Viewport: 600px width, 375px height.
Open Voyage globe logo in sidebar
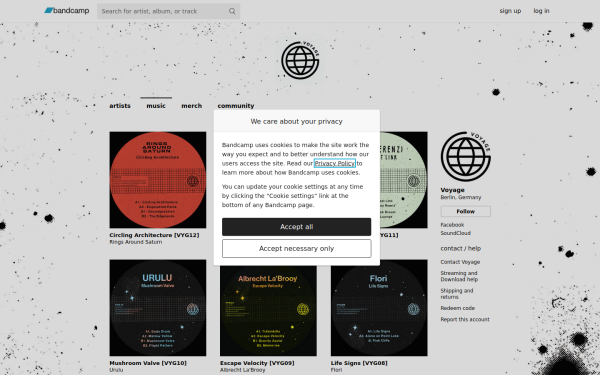(x=465, y=157)
